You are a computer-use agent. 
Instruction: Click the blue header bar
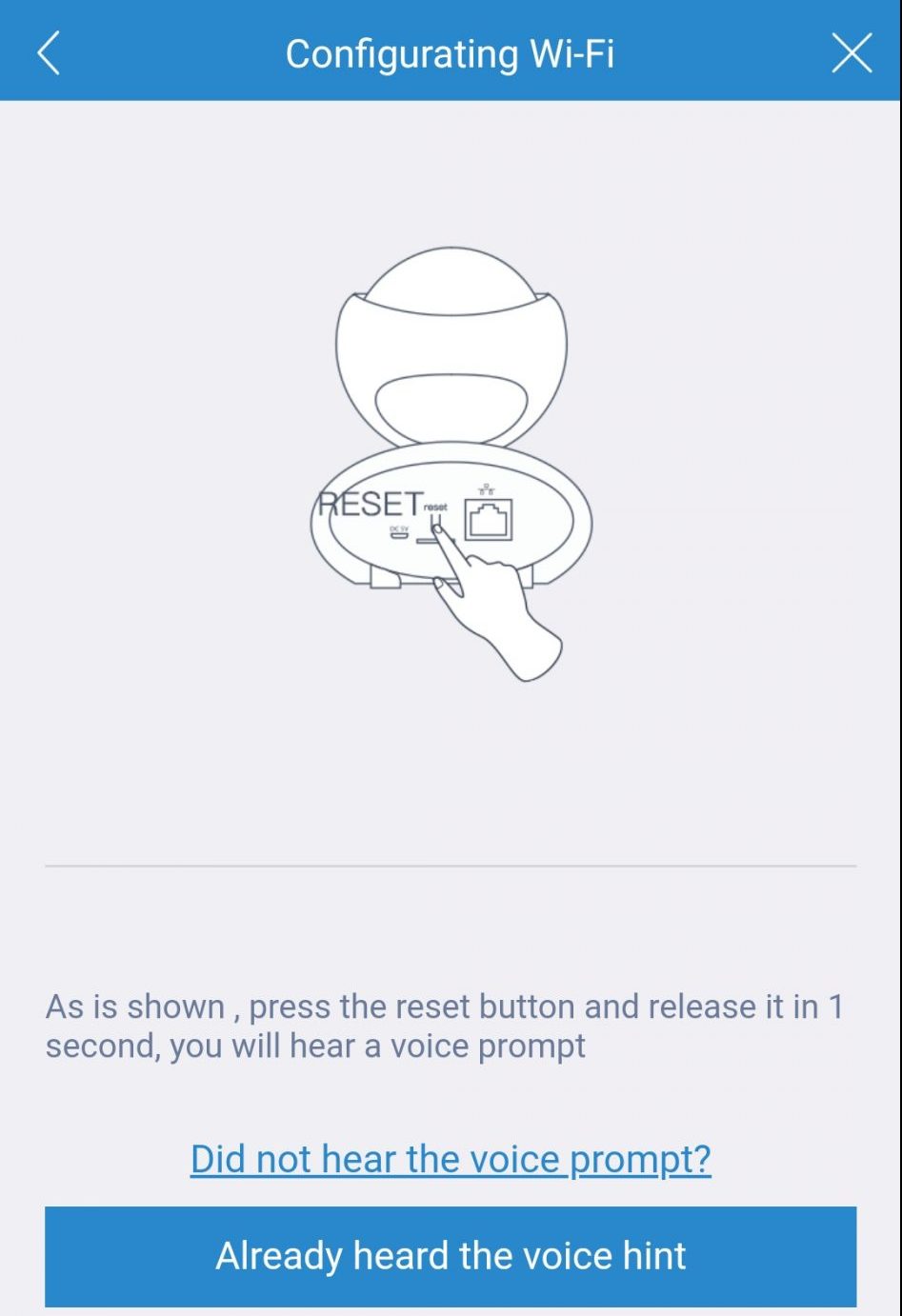coord(451,50)
